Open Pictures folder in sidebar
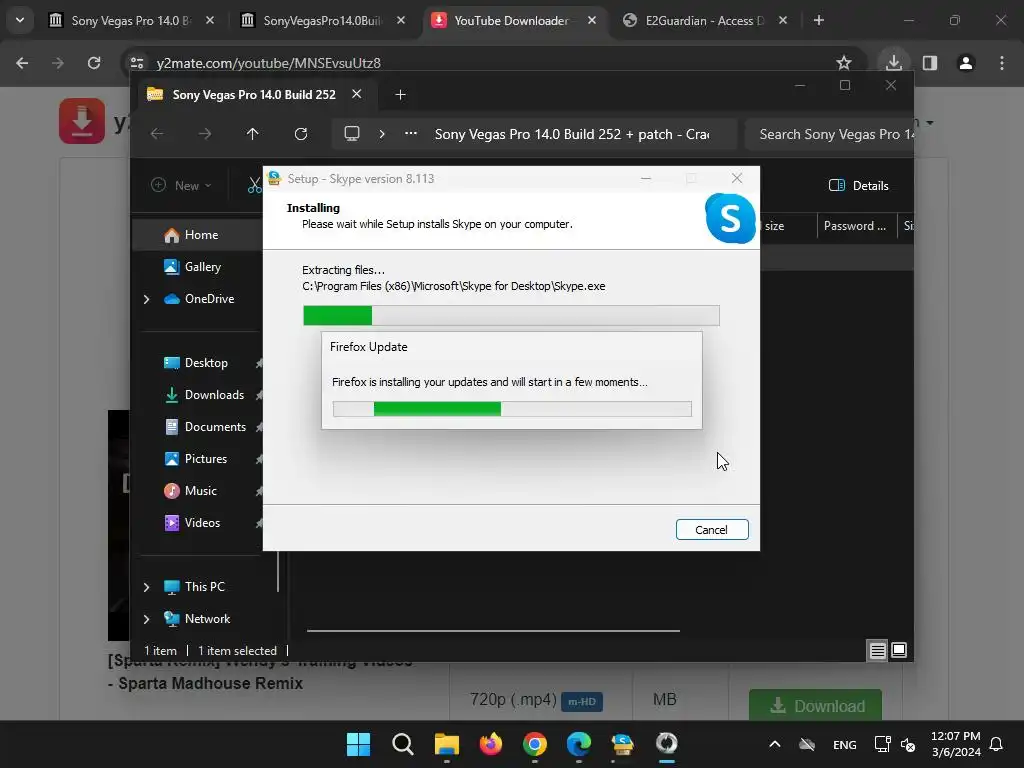The width and height of the screenshot is (1024, 768). (x=195, y=459)
